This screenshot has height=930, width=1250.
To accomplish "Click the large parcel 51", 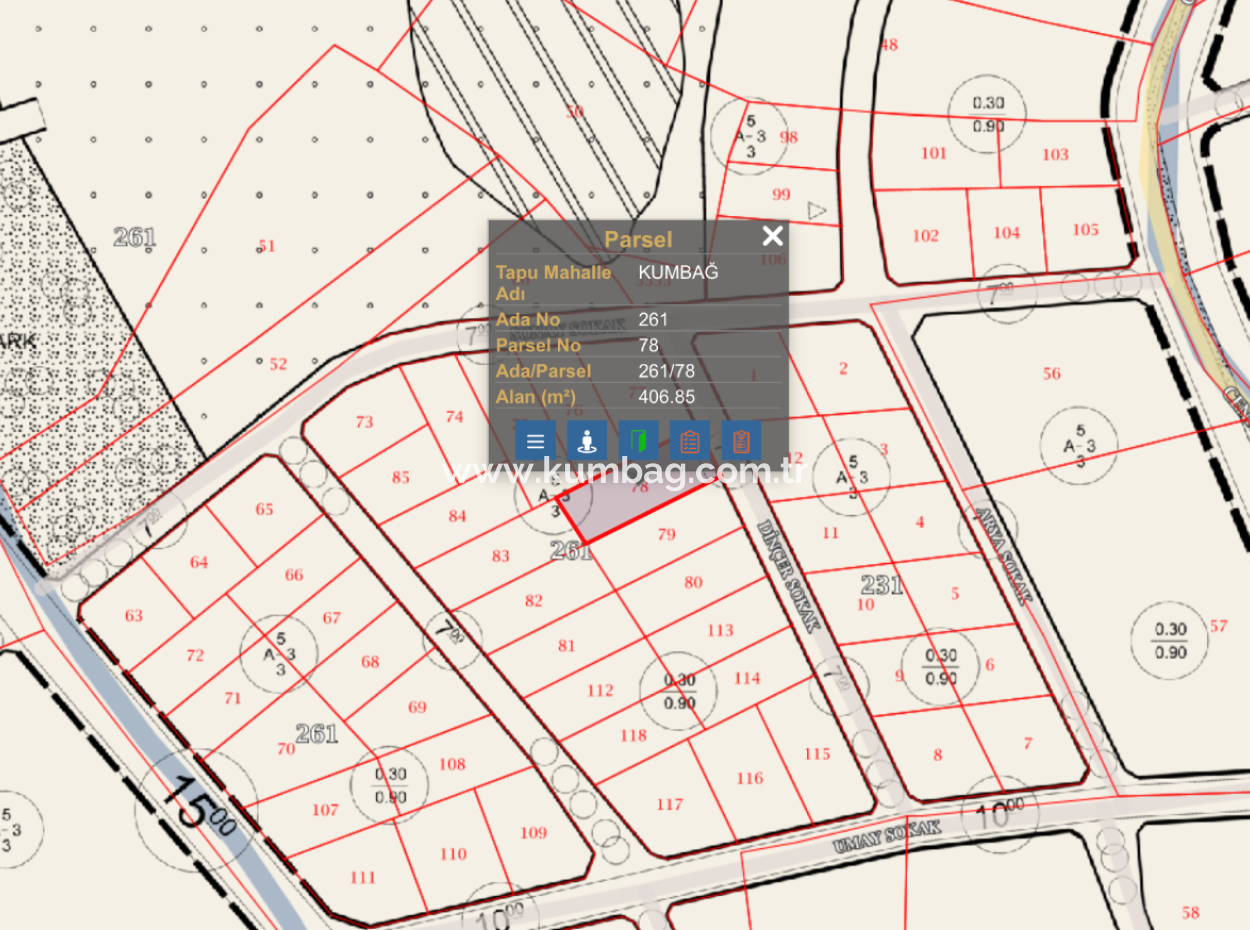I will click(x=266, y=246).
